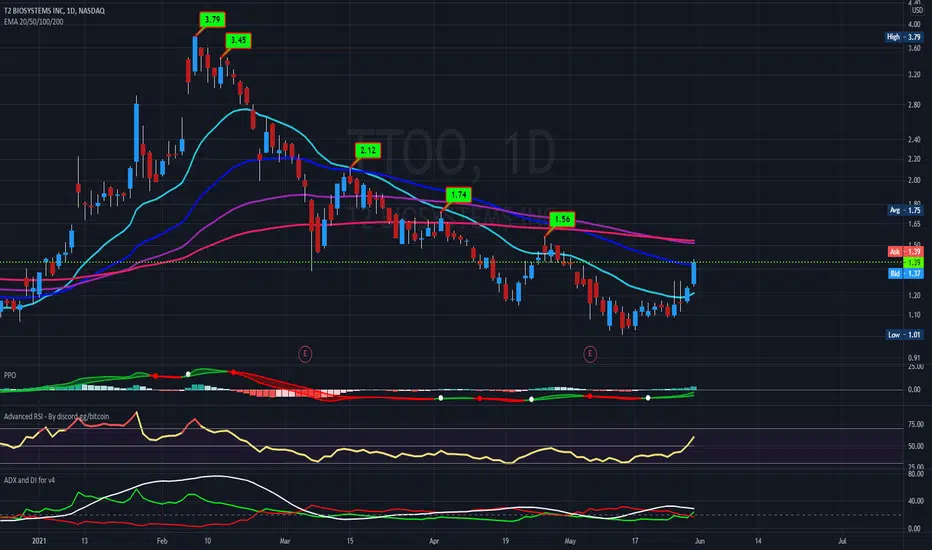Click the 3.79 price label on chart
This screenshot has width=932, height=550.
tap(212, 20)
